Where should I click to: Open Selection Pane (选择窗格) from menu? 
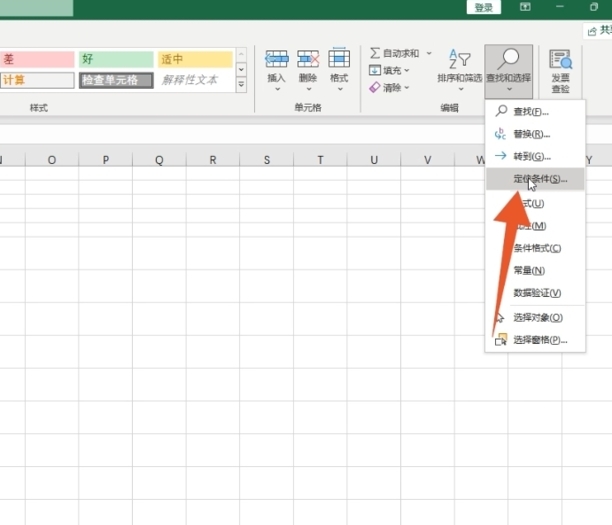(x=539, y=340)
